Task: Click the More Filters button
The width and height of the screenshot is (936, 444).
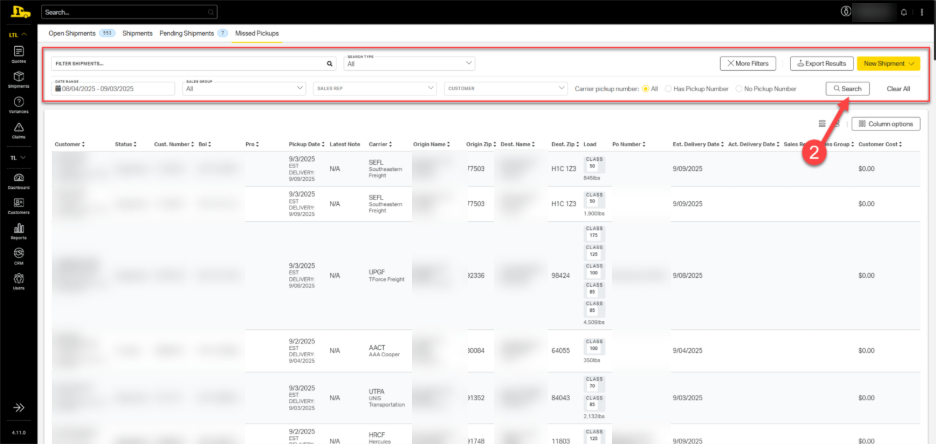Action: (748, 63)
